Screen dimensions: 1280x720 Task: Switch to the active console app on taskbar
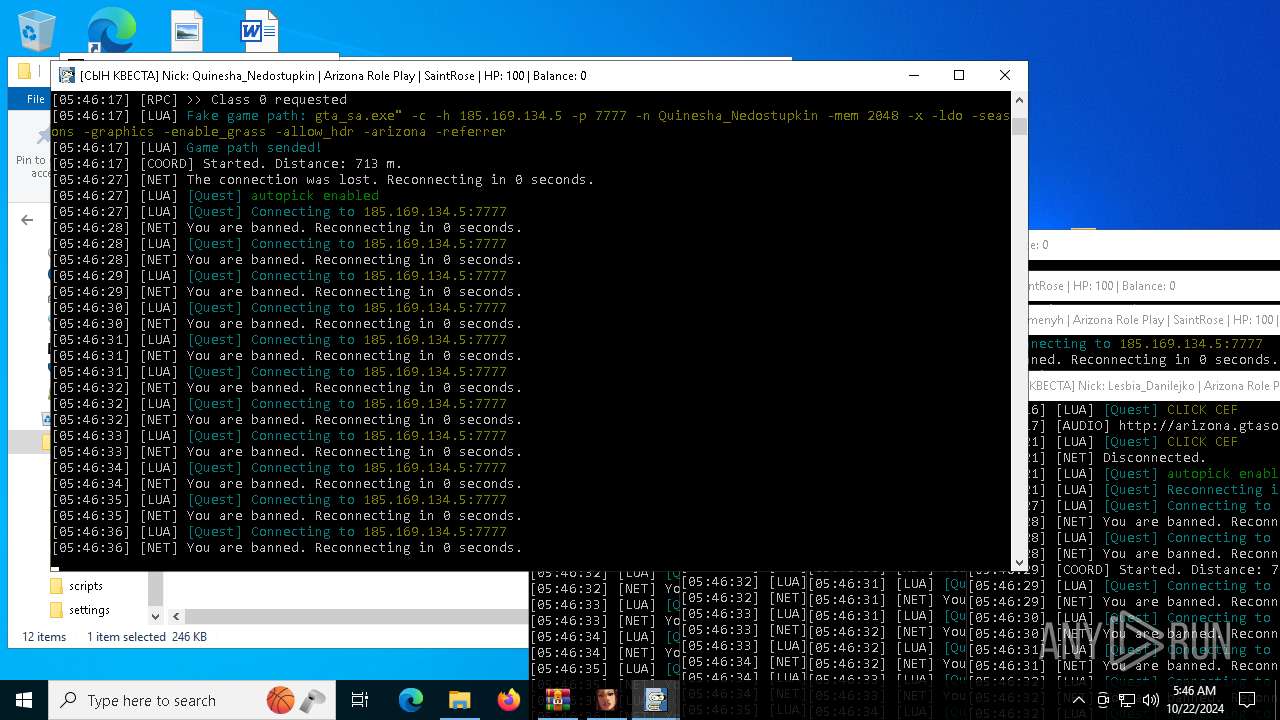655,700
